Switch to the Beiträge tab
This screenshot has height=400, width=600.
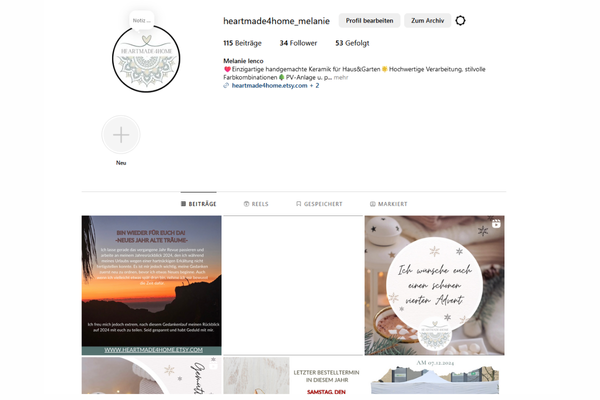point(199,204)
